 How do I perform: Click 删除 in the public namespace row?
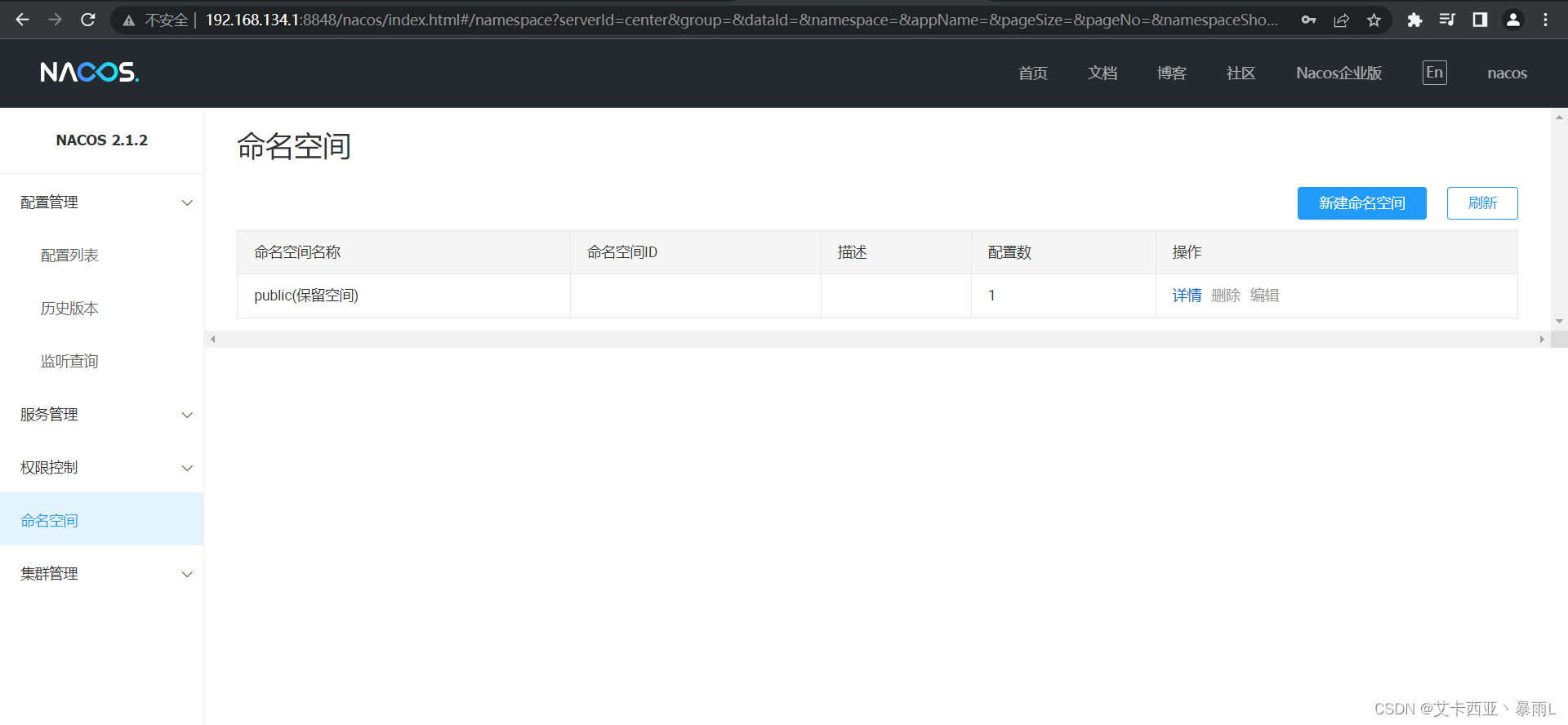pyautogui.click(x=1225, y=296)
